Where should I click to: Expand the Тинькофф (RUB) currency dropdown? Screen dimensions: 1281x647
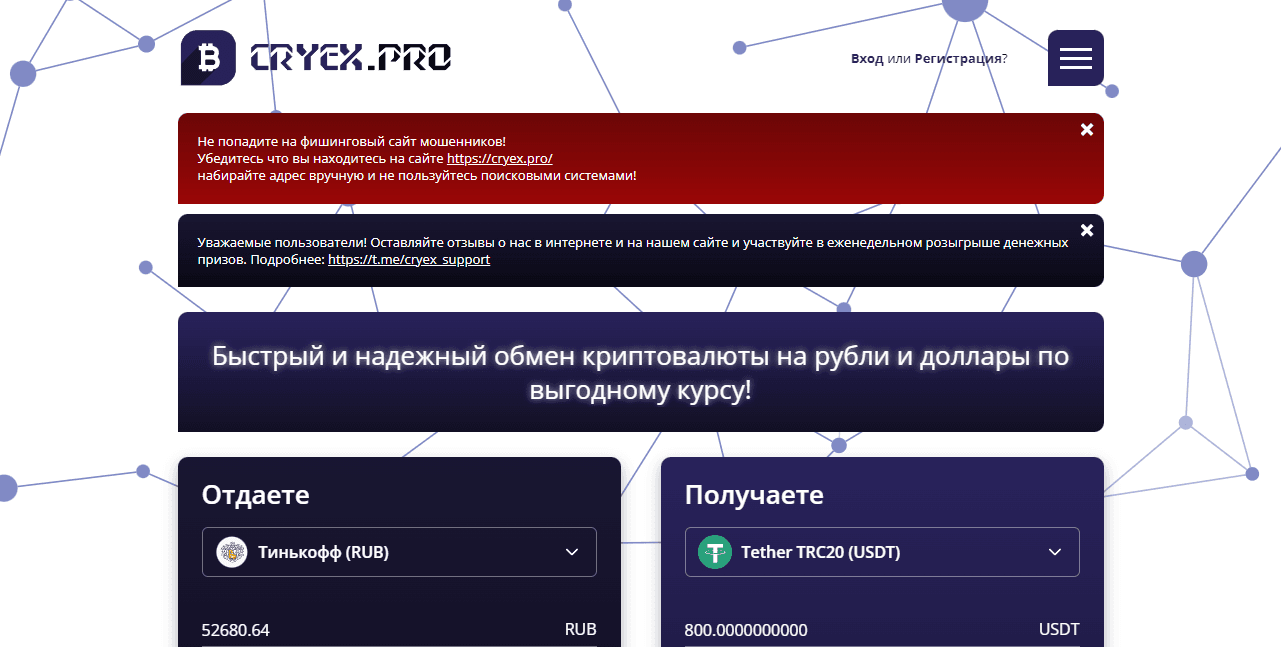[399, 551]
